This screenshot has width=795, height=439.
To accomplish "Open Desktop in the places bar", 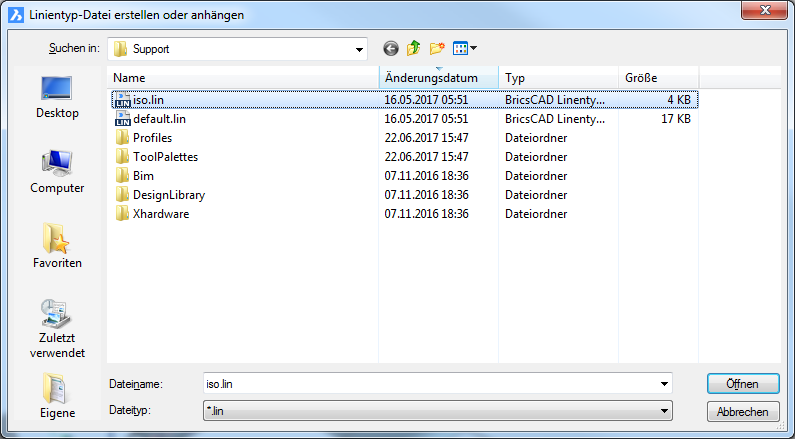I will [x=57, y=97].
